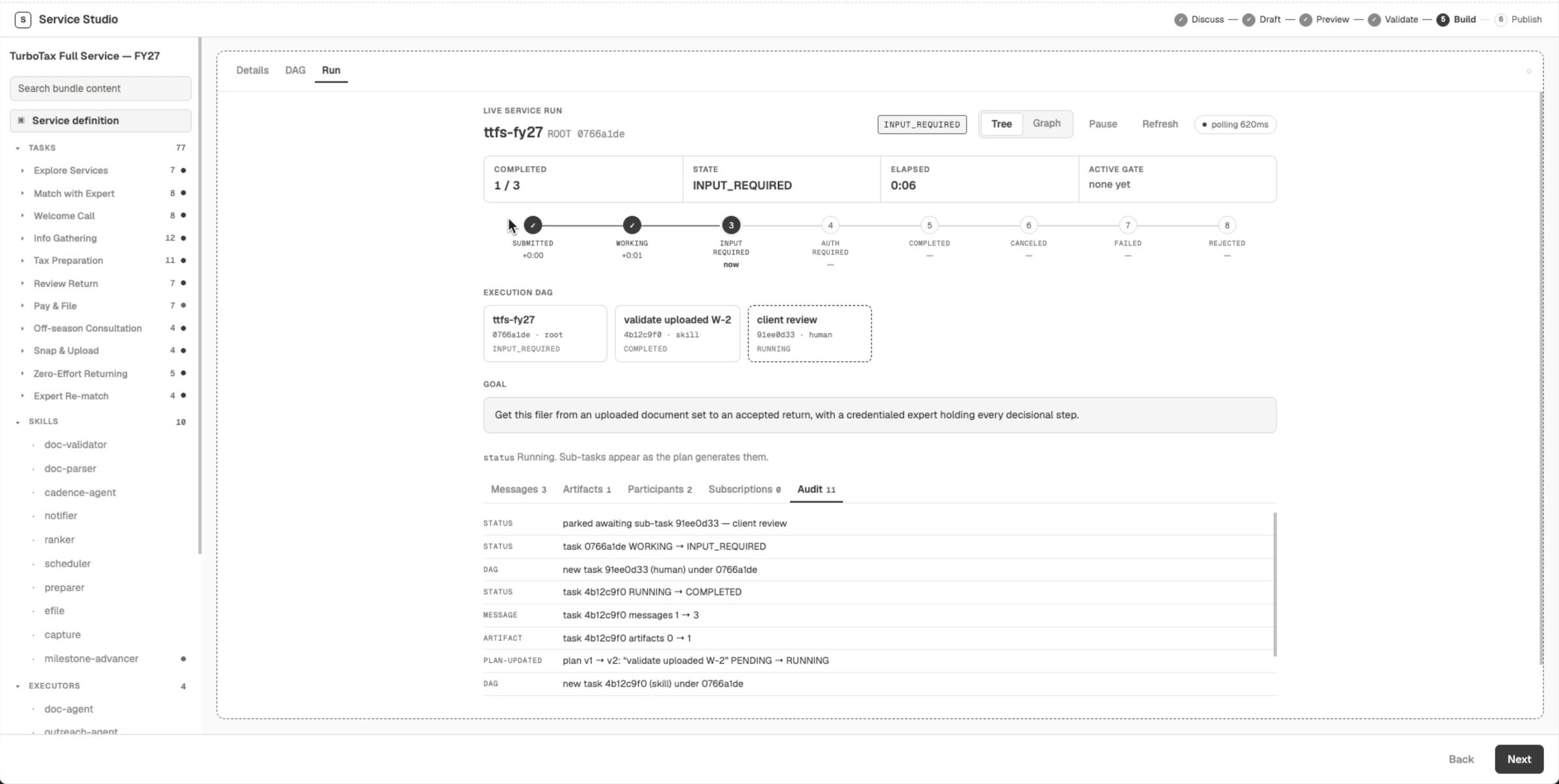Click the Input Required step 3 circle
The width and height of the screenshot is (1559, 784).
tap(731, 225)
